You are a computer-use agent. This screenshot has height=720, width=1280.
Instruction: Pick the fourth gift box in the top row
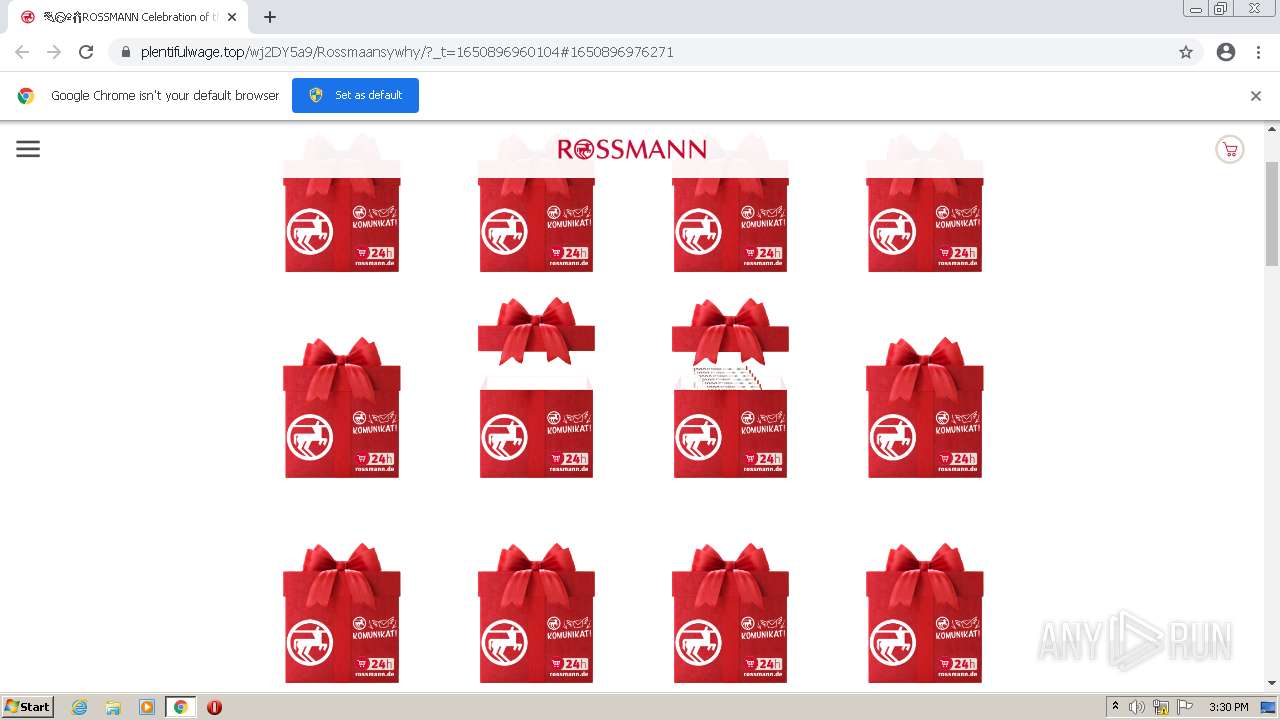(925, 203)
